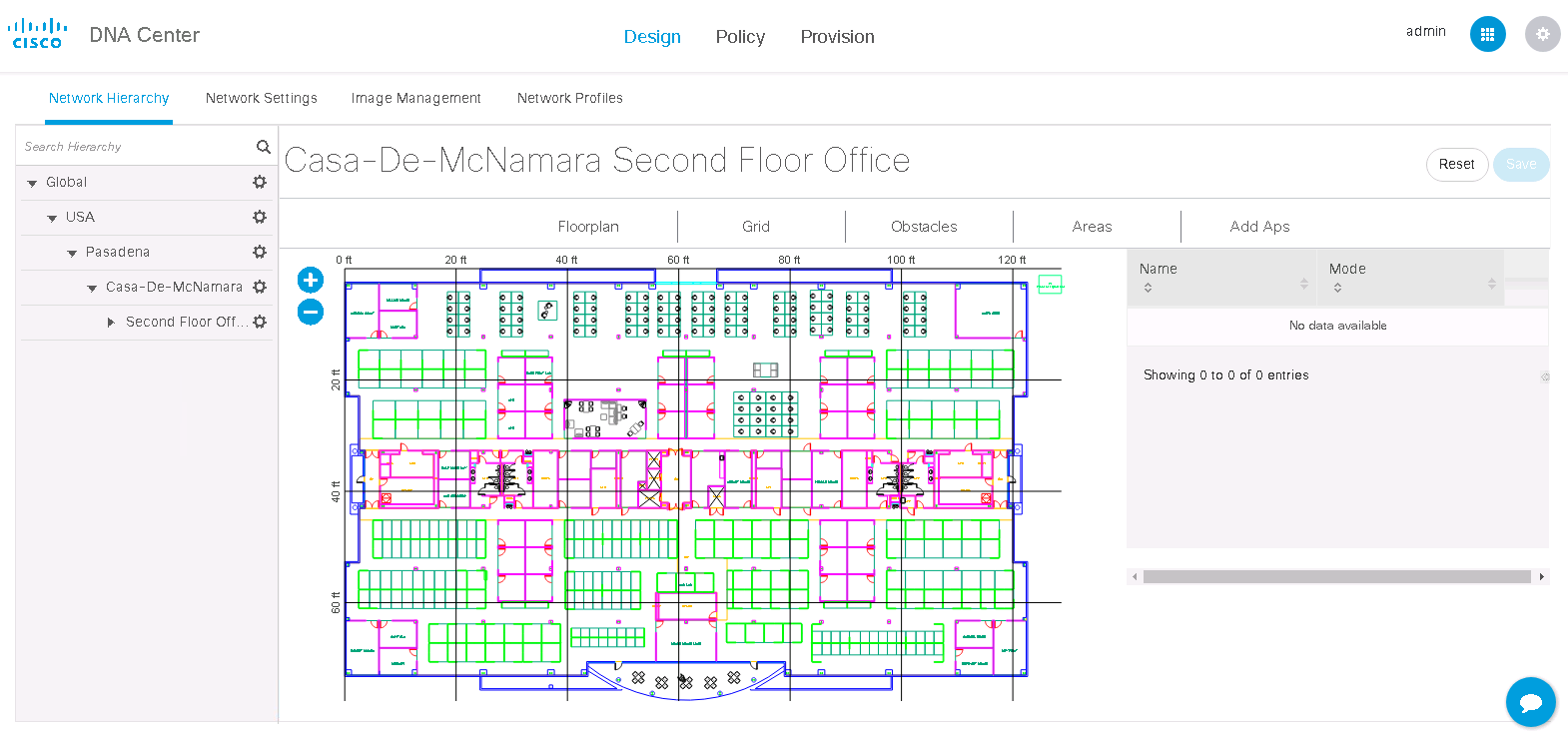
Task: Focus the Search Hierarchy field
Action: [137, 147]
